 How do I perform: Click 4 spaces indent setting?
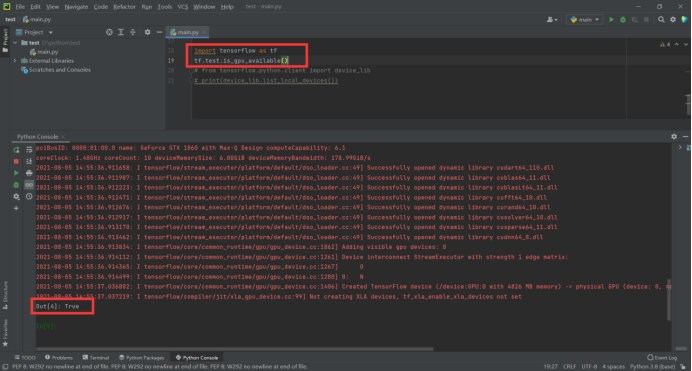(613, 367)
